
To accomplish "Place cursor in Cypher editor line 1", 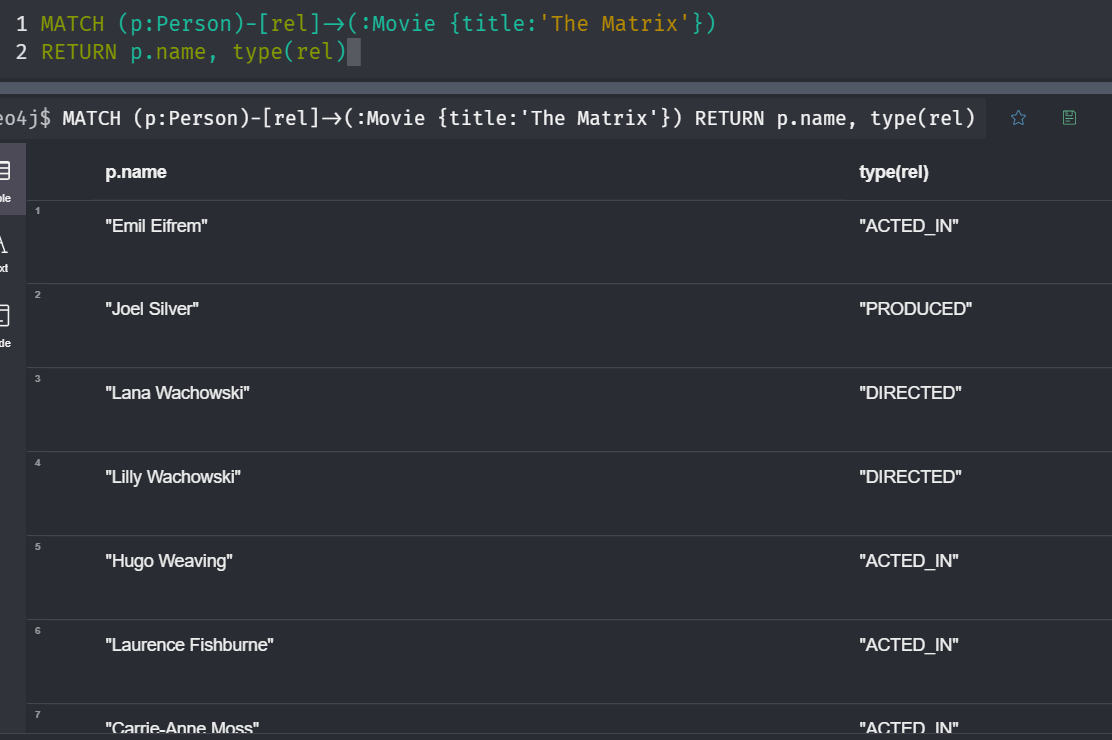I will (x=378, y=23).
